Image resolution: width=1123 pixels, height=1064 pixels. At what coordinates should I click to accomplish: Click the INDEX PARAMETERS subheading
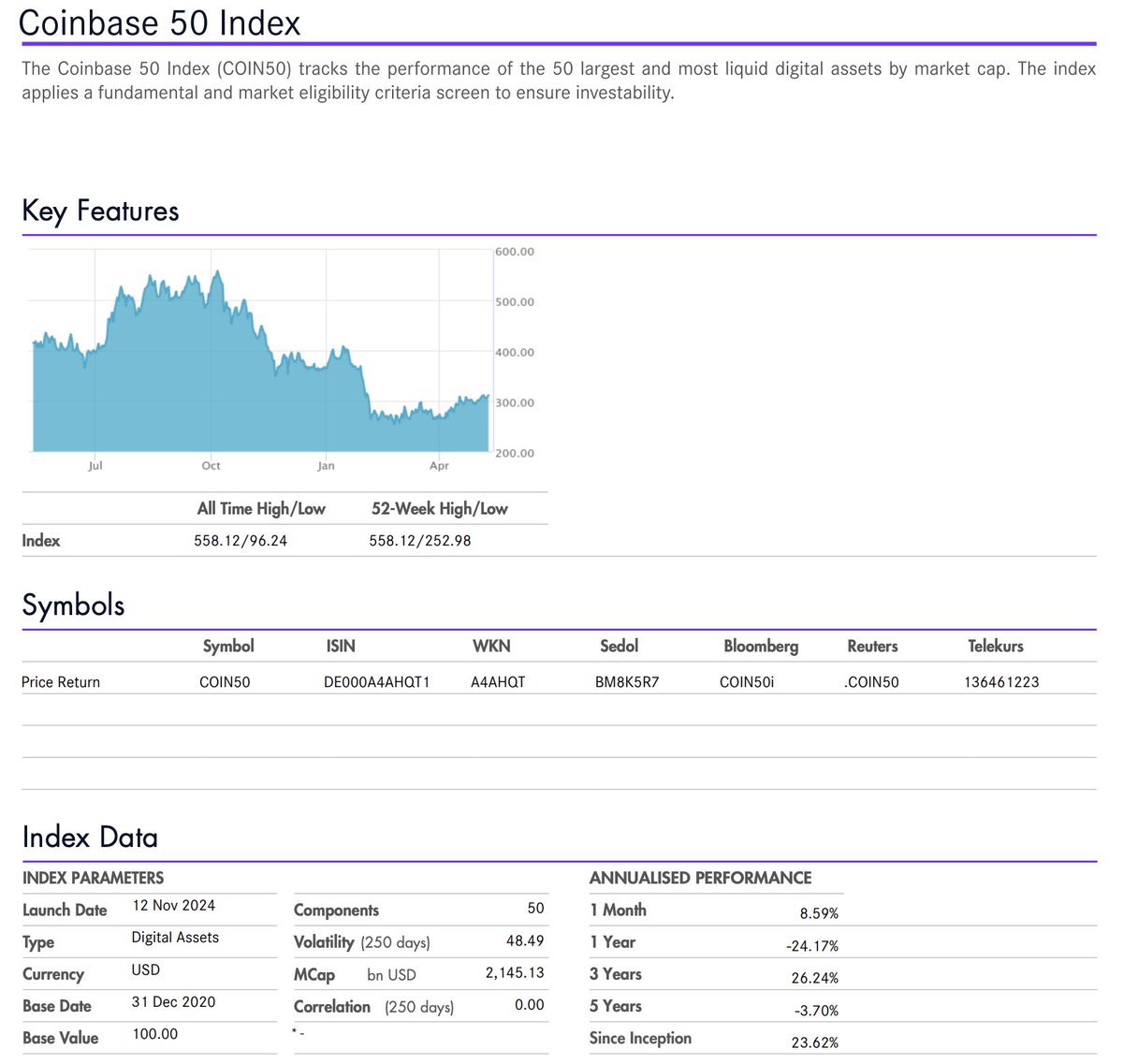coord(93,878)
